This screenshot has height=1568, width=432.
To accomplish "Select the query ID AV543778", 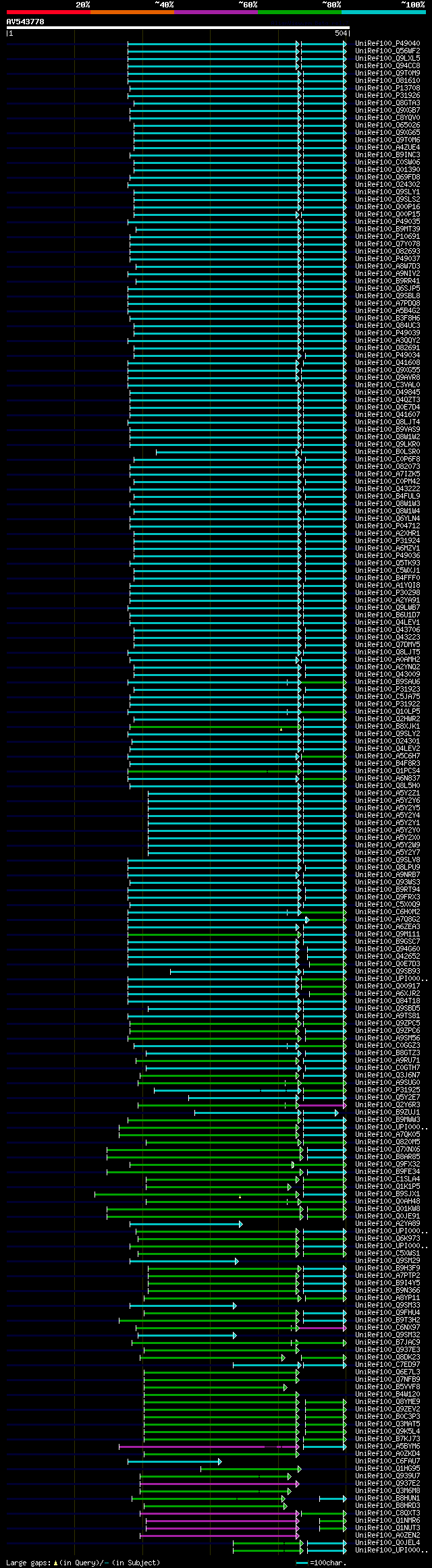I will (x=26, y=22).
